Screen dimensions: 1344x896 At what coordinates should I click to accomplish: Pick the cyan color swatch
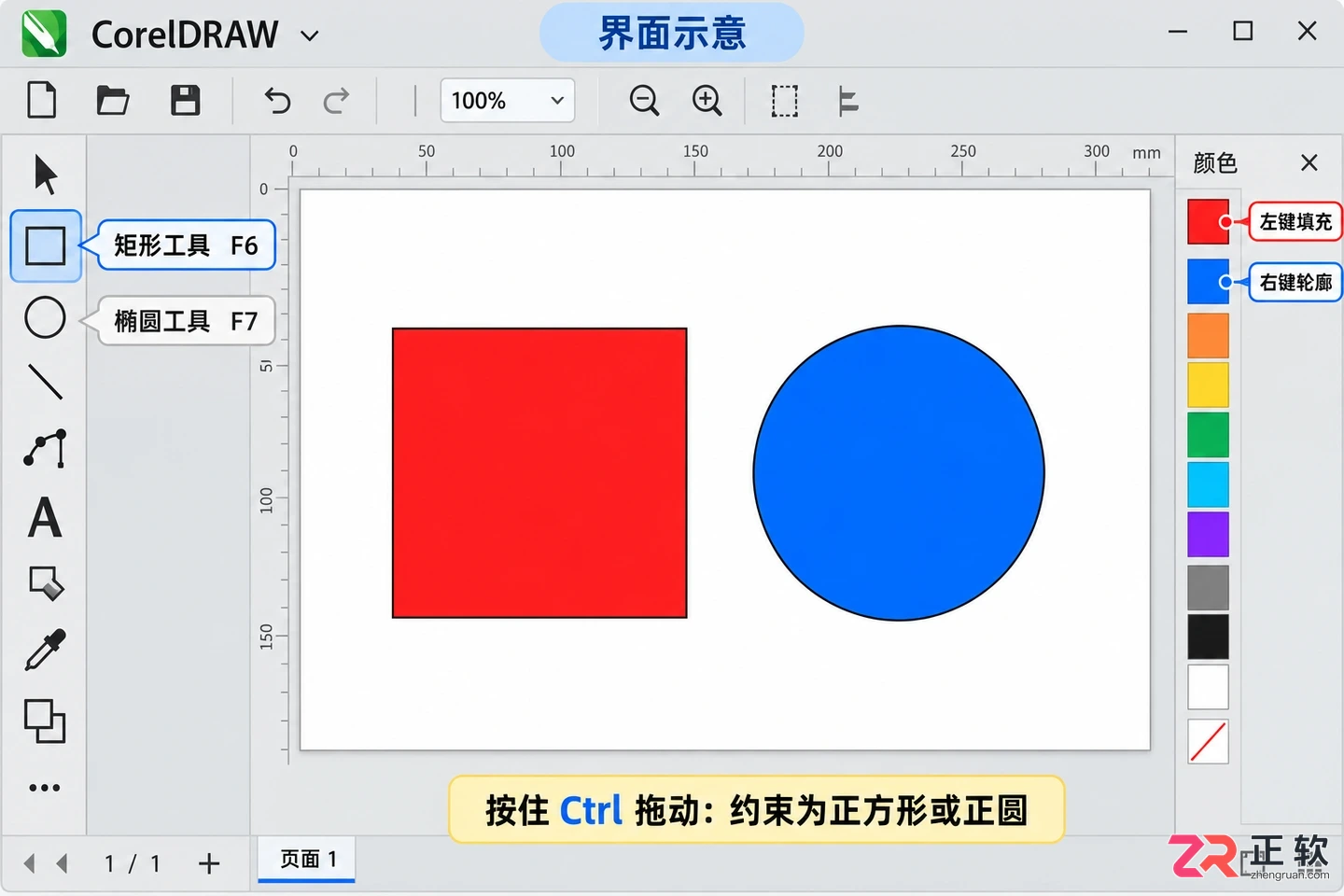1208,483
